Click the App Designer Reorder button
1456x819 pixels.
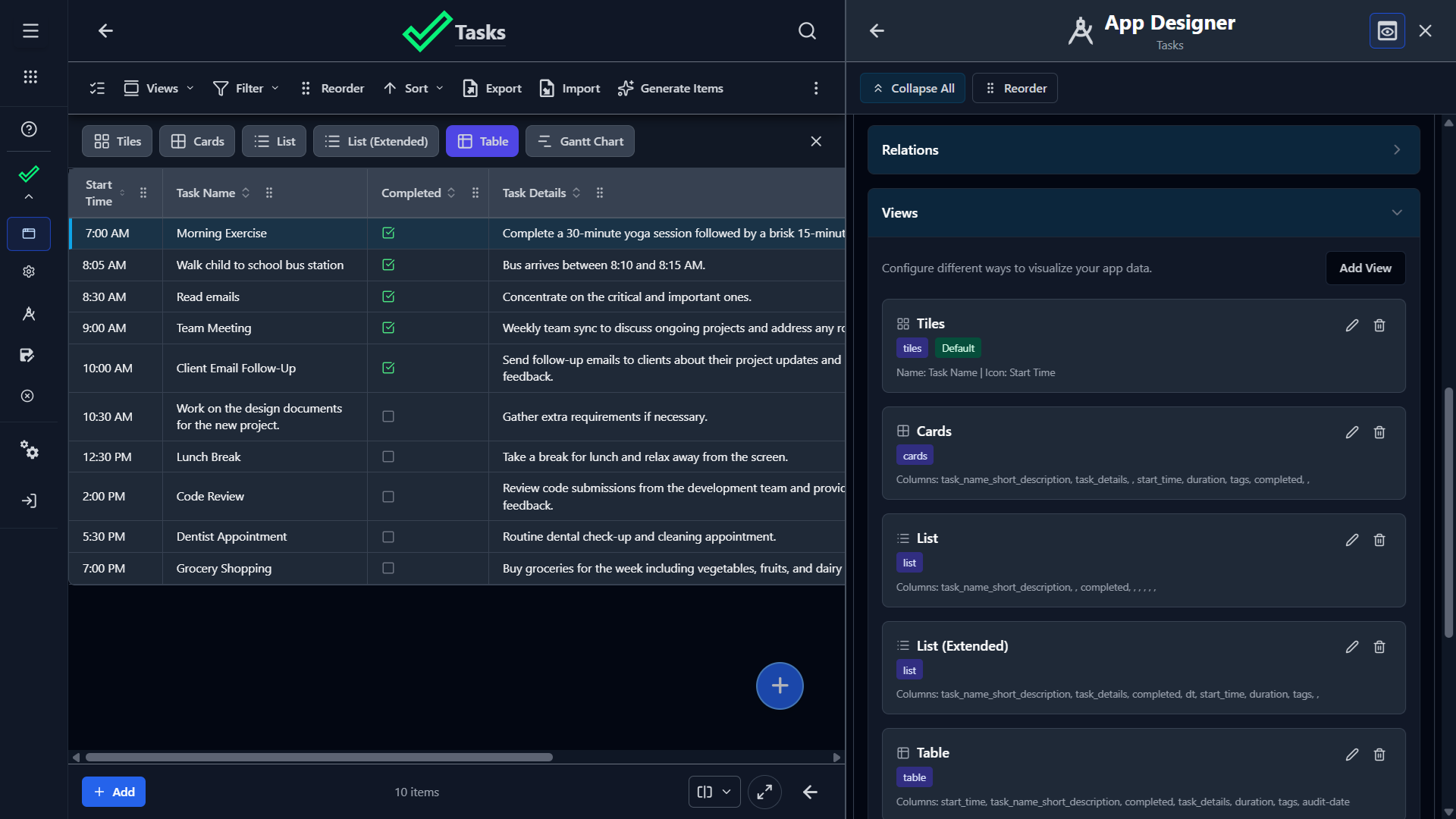(1015, 88)
